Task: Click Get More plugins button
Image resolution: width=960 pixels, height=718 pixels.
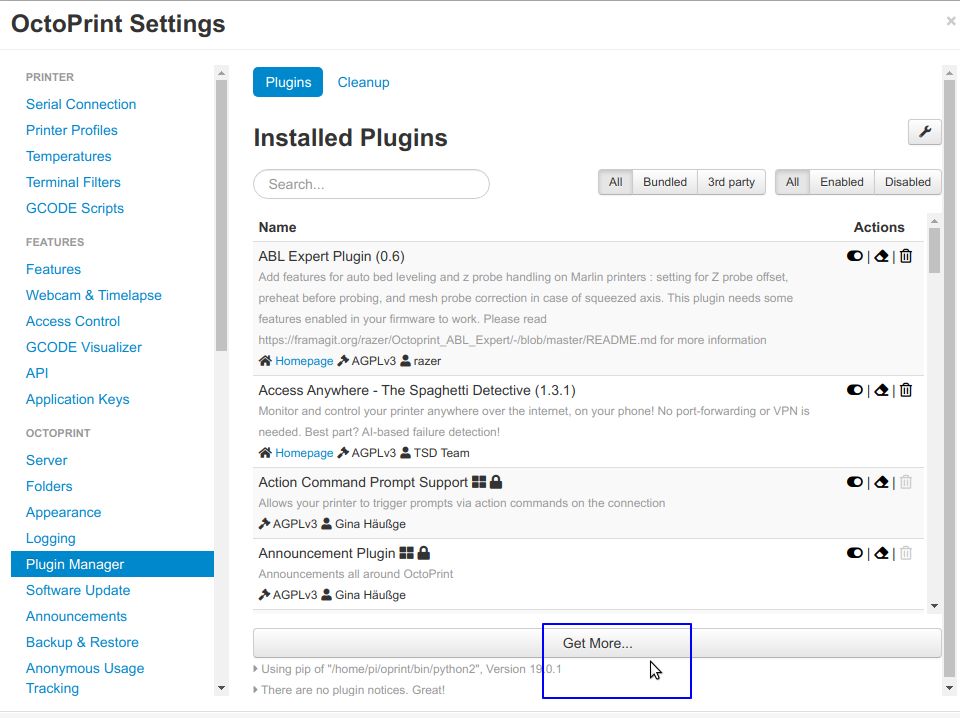Action: point(597,643)
